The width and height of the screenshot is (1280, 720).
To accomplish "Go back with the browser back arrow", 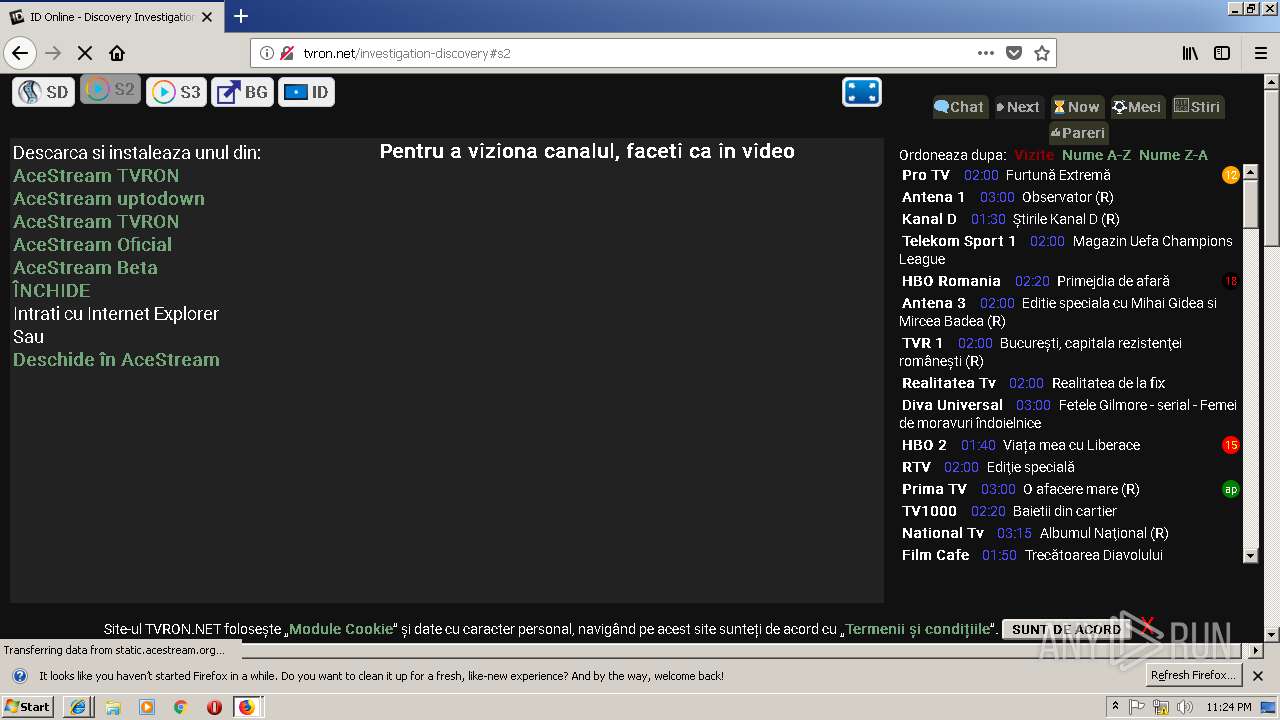I will (20, 53).
